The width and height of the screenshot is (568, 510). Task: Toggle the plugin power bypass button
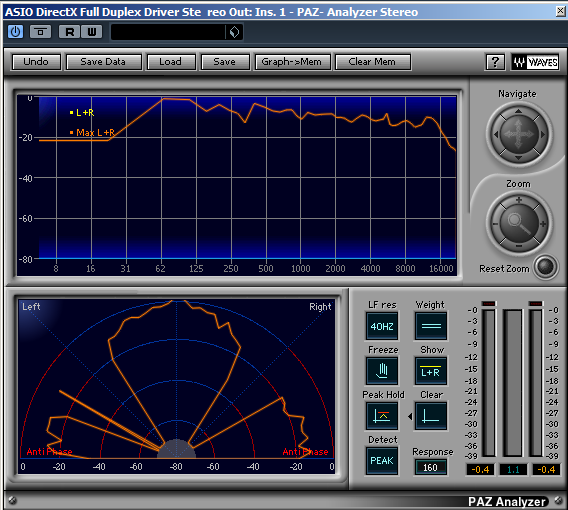(15, 32)
